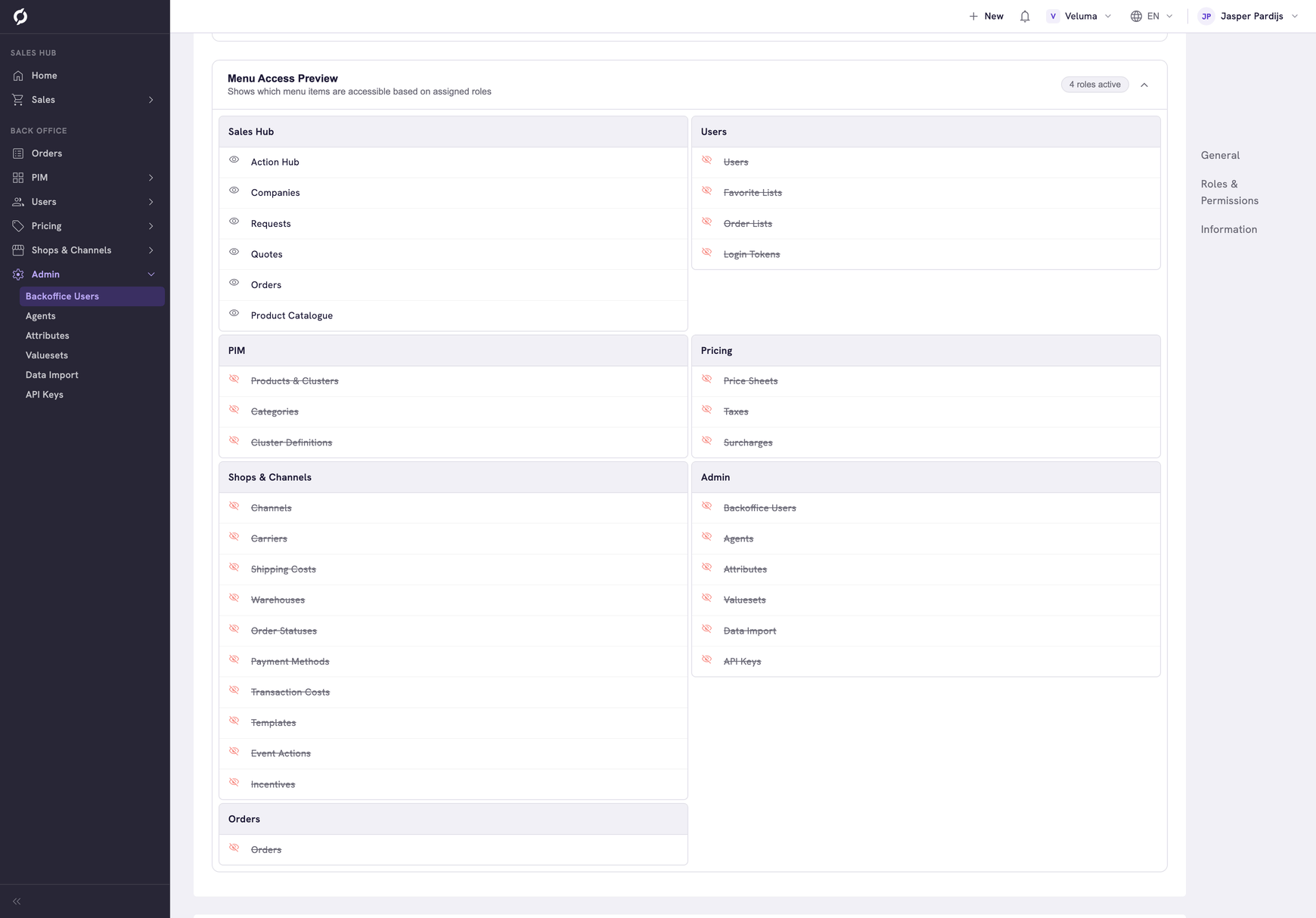
Task: Open API Keys in the sidebar
Action: click(x=45, y=395)
